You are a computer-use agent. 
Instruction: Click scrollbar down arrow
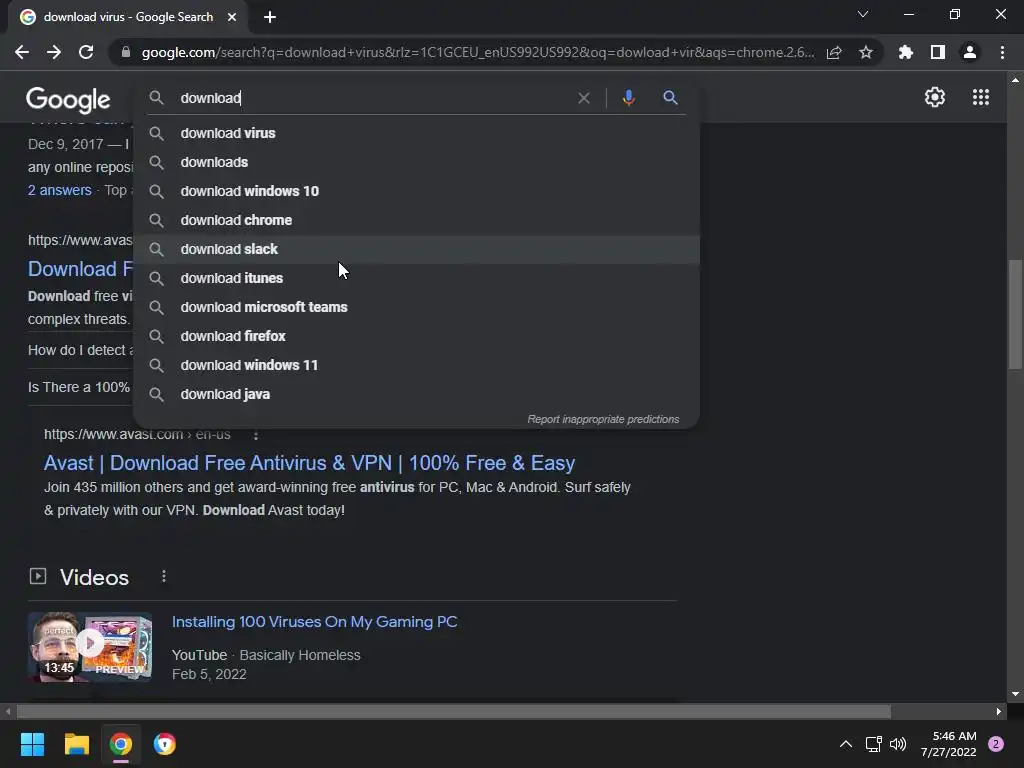1015,694
